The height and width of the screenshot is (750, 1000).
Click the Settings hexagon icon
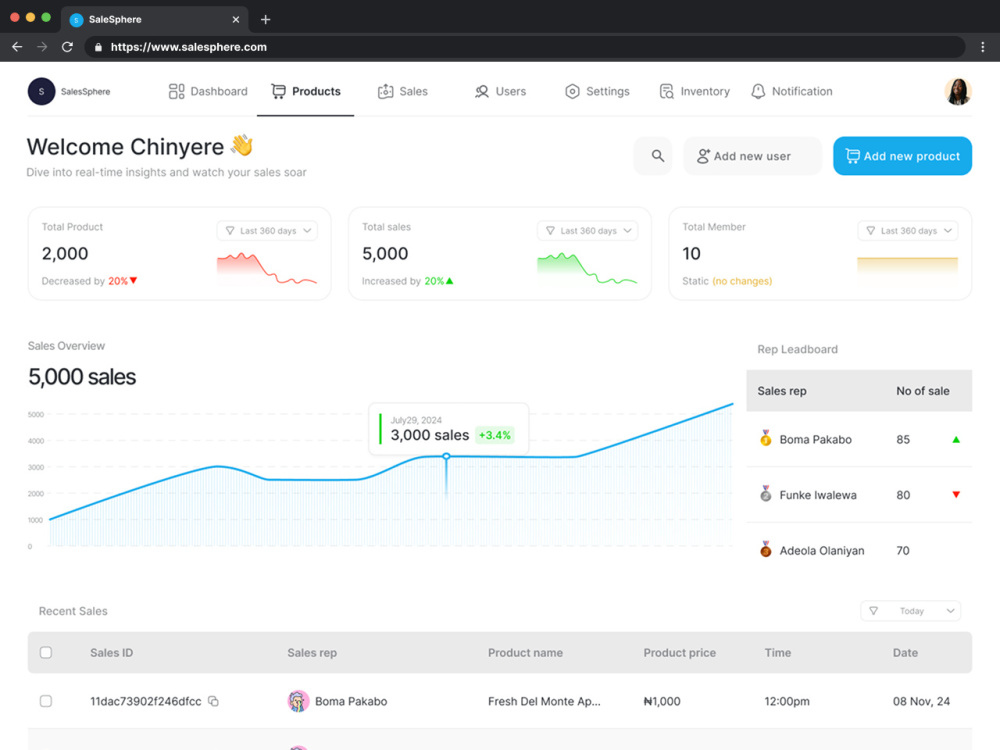572,91
